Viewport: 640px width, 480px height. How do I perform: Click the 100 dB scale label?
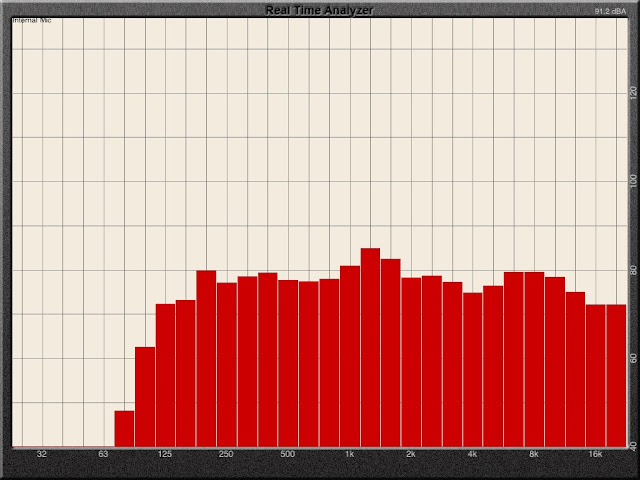coord(633,182)
